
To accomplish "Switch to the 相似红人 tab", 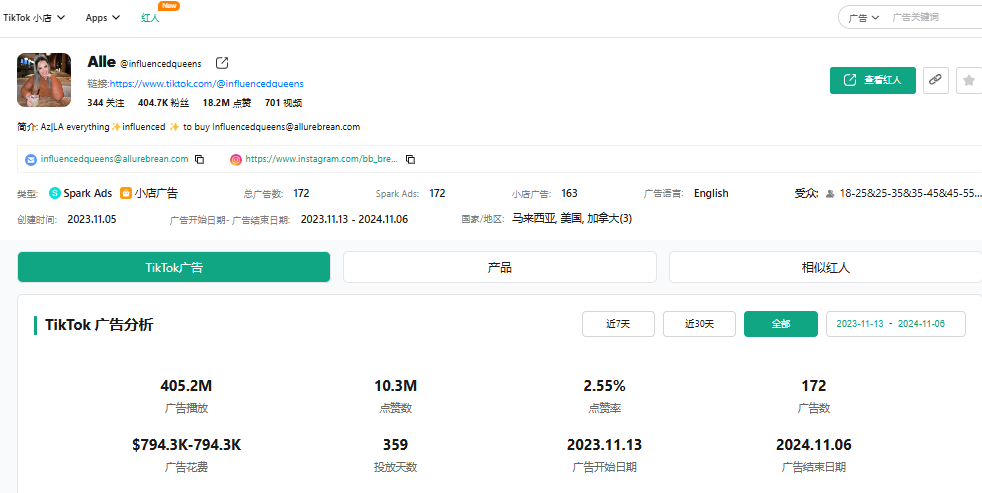I will click(825, 267).
